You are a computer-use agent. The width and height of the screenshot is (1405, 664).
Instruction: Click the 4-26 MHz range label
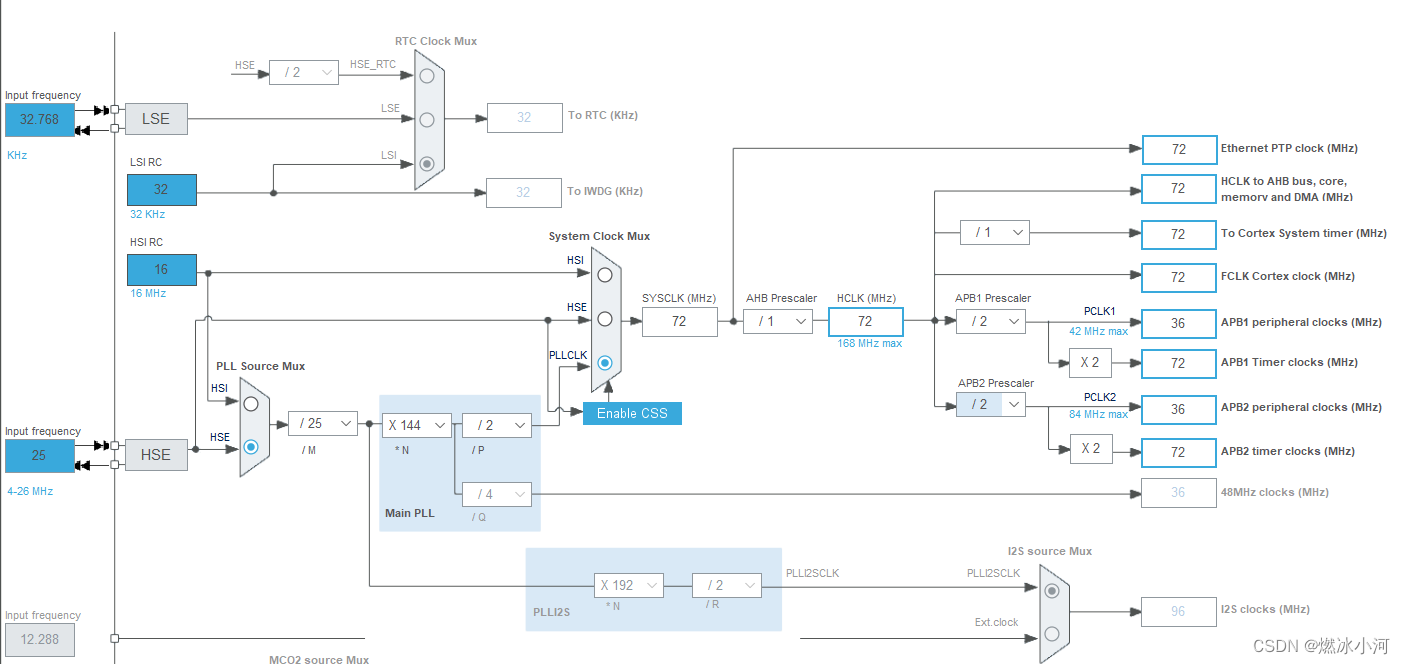click(x=30, y=491)
